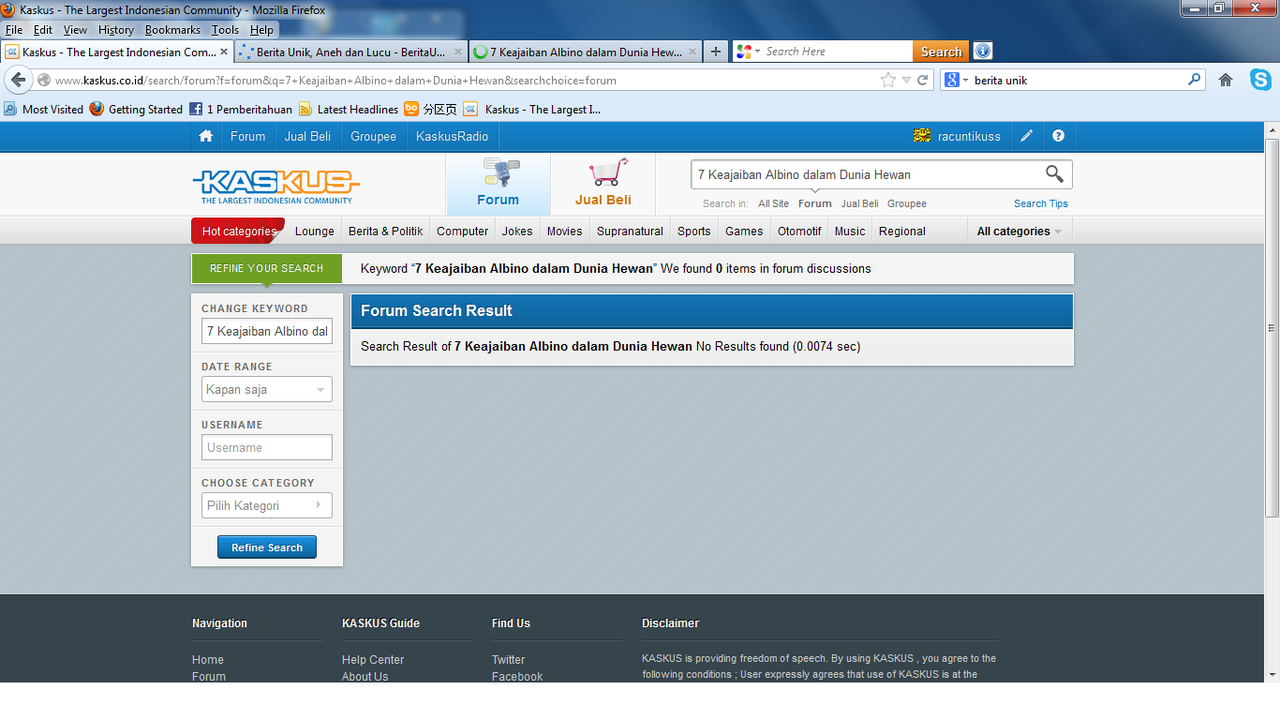Click the pencil icon next to racuntikuss
Image resolution: width=1280 pixels, height=720 pixels.
1026,136
